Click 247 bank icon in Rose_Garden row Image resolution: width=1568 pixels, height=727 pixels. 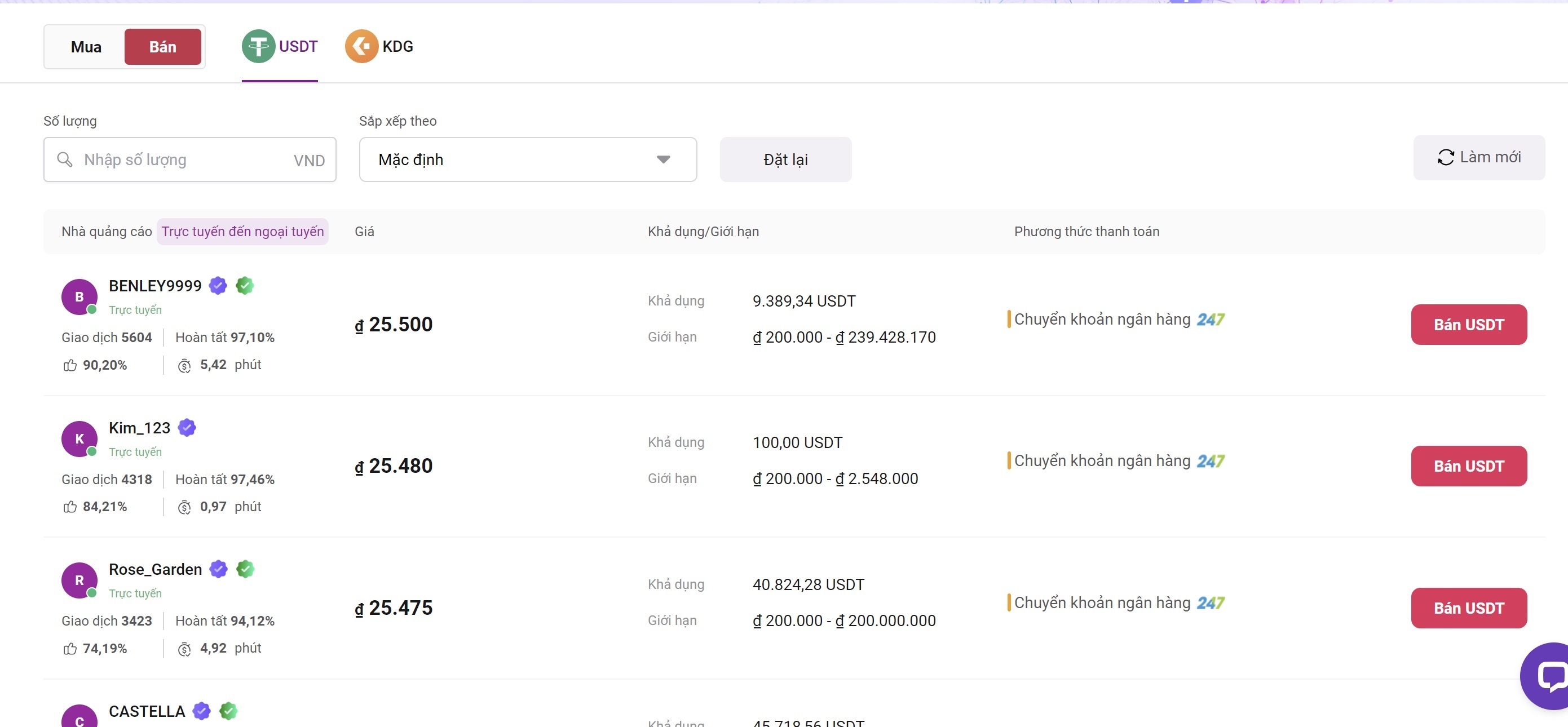[1210, 603]
